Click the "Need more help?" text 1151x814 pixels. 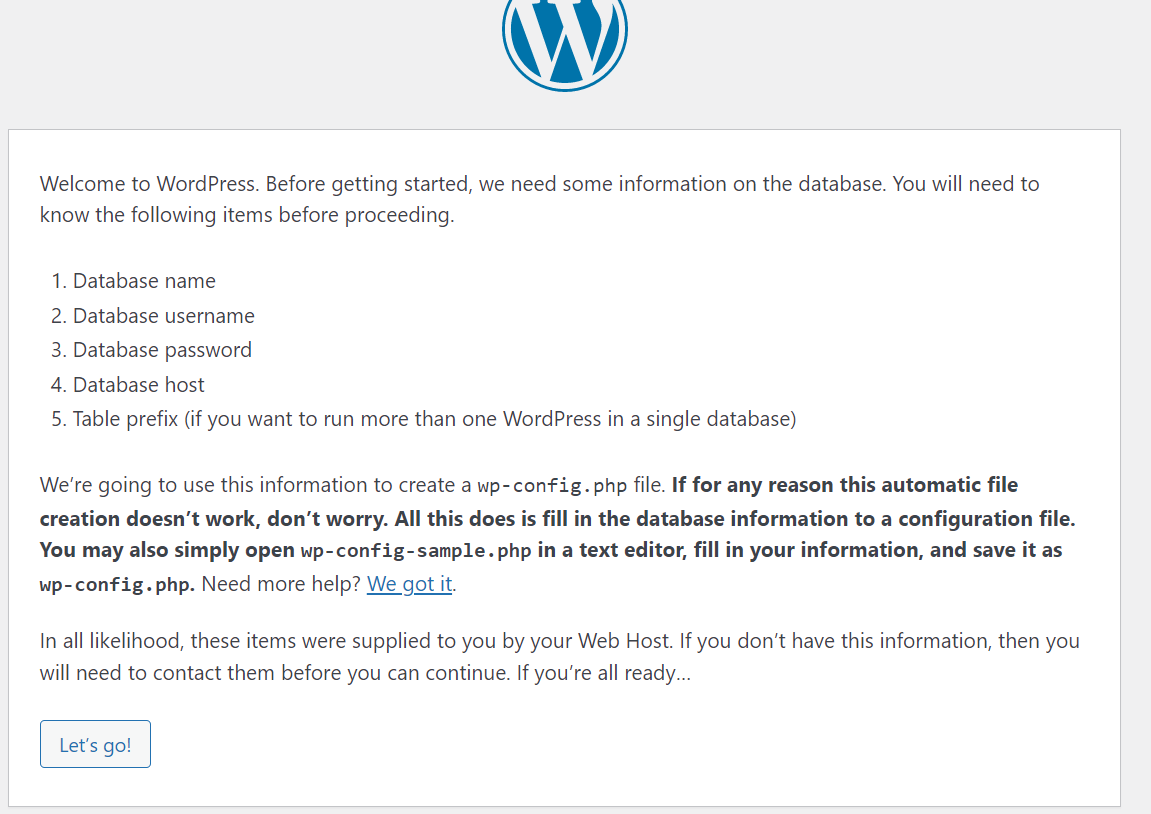281,584
